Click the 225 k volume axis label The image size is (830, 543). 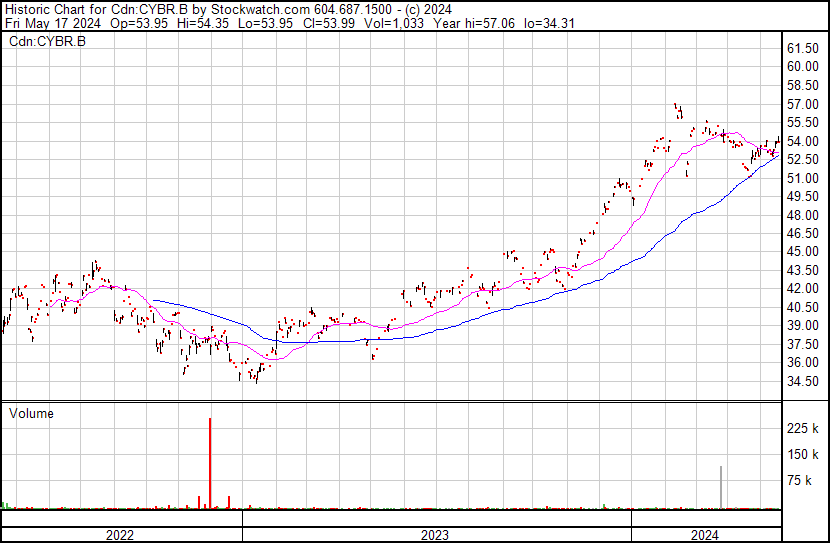pos(803,428)
